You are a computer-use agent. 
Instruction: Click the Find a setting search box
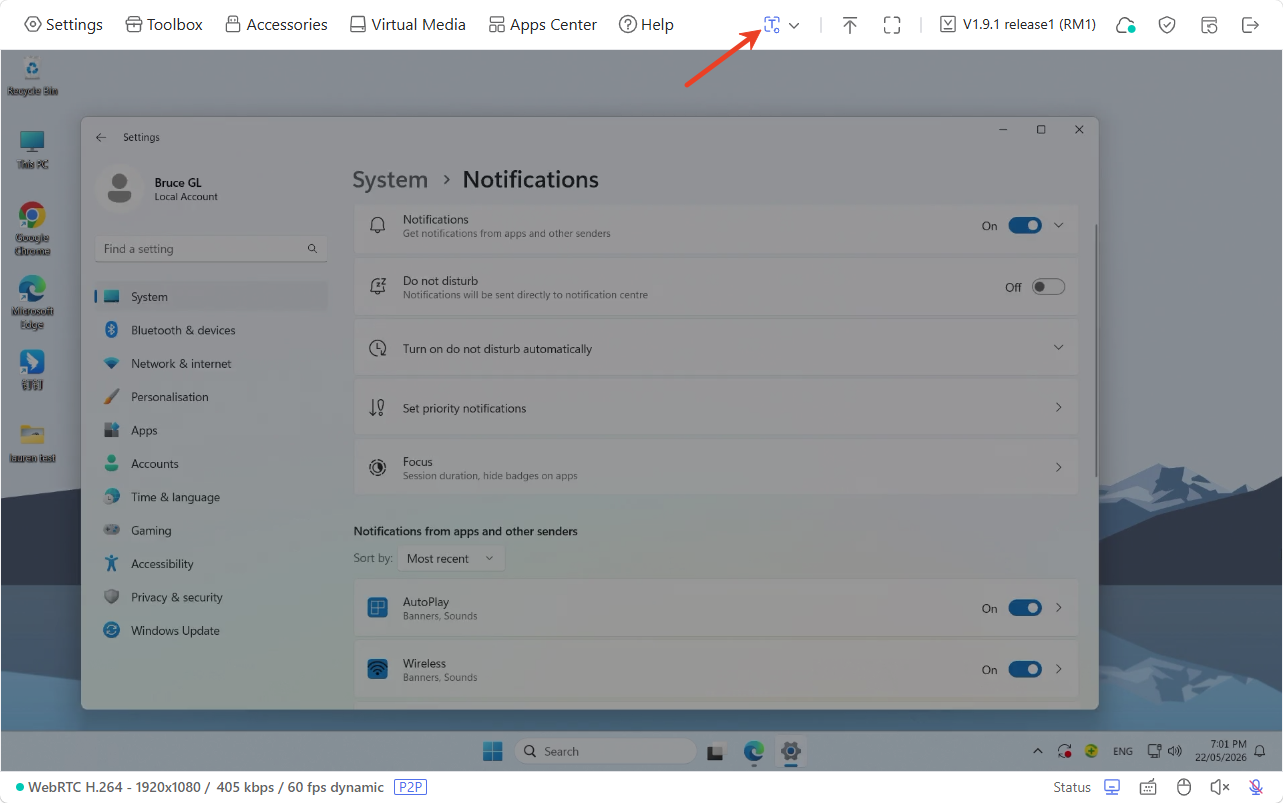coord(211,248)
